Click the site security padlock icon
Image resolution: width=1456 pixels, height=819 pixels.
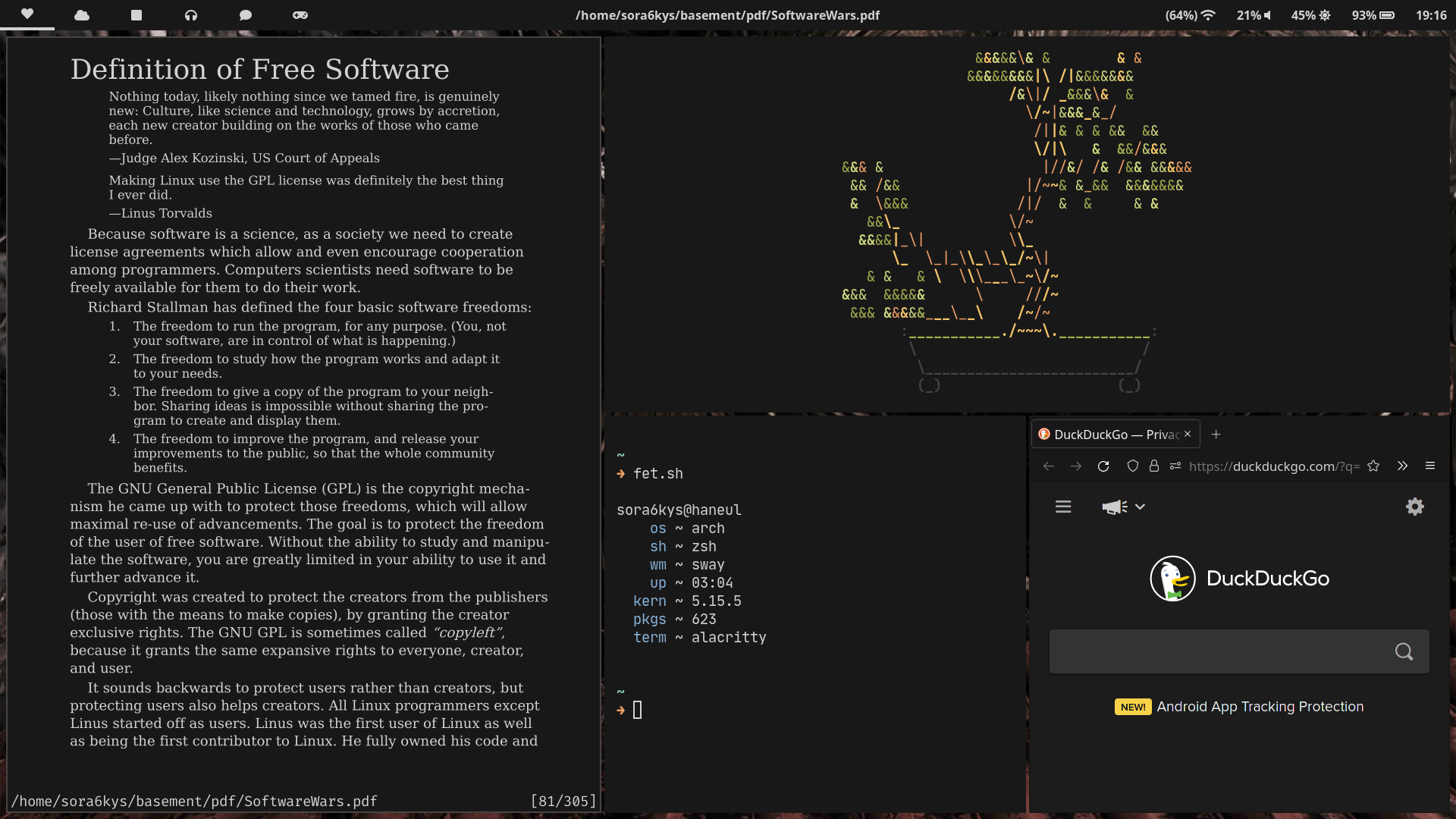(1153, 466)
